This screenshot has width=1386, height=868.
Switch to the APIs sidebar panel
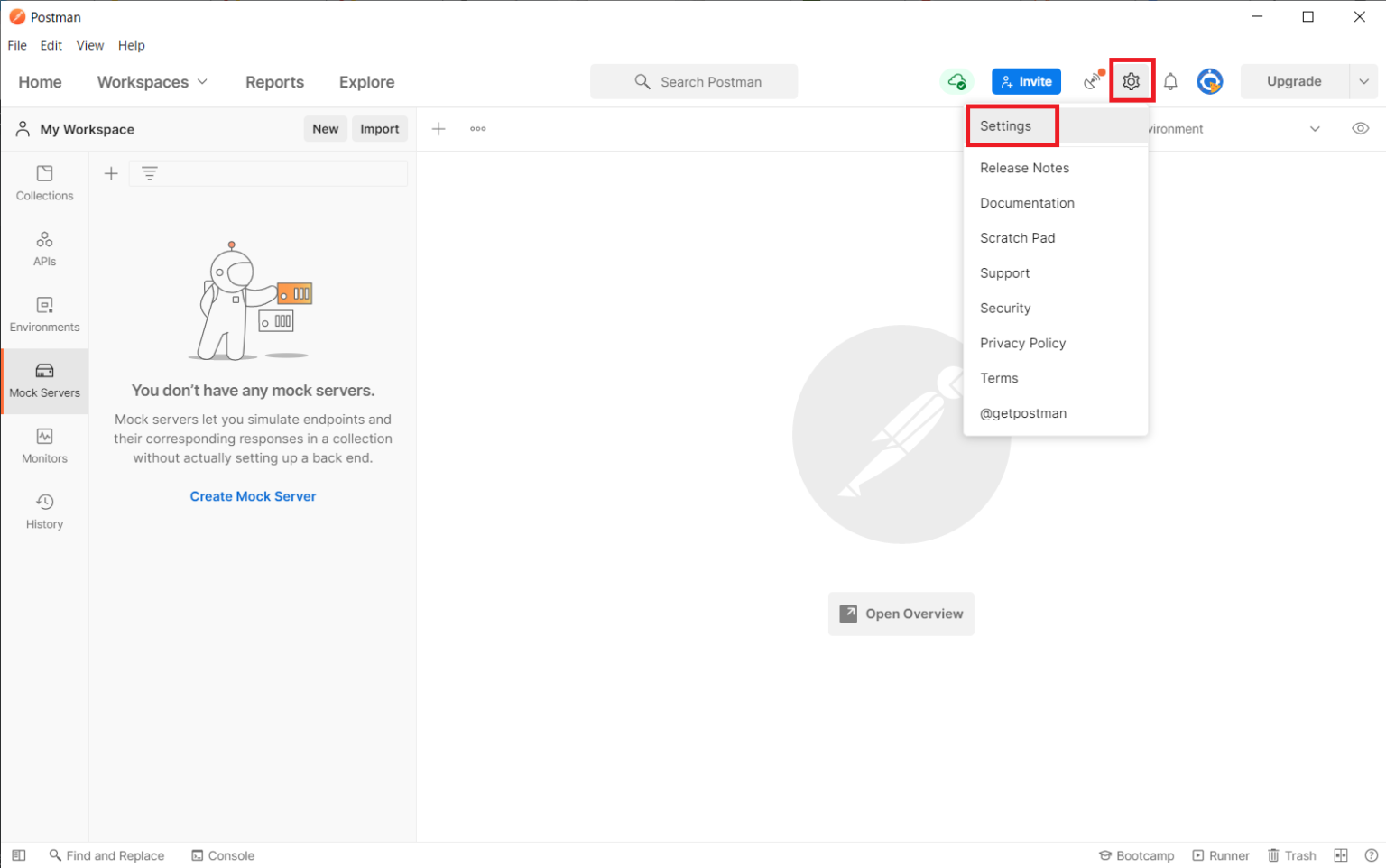[44, 248]
